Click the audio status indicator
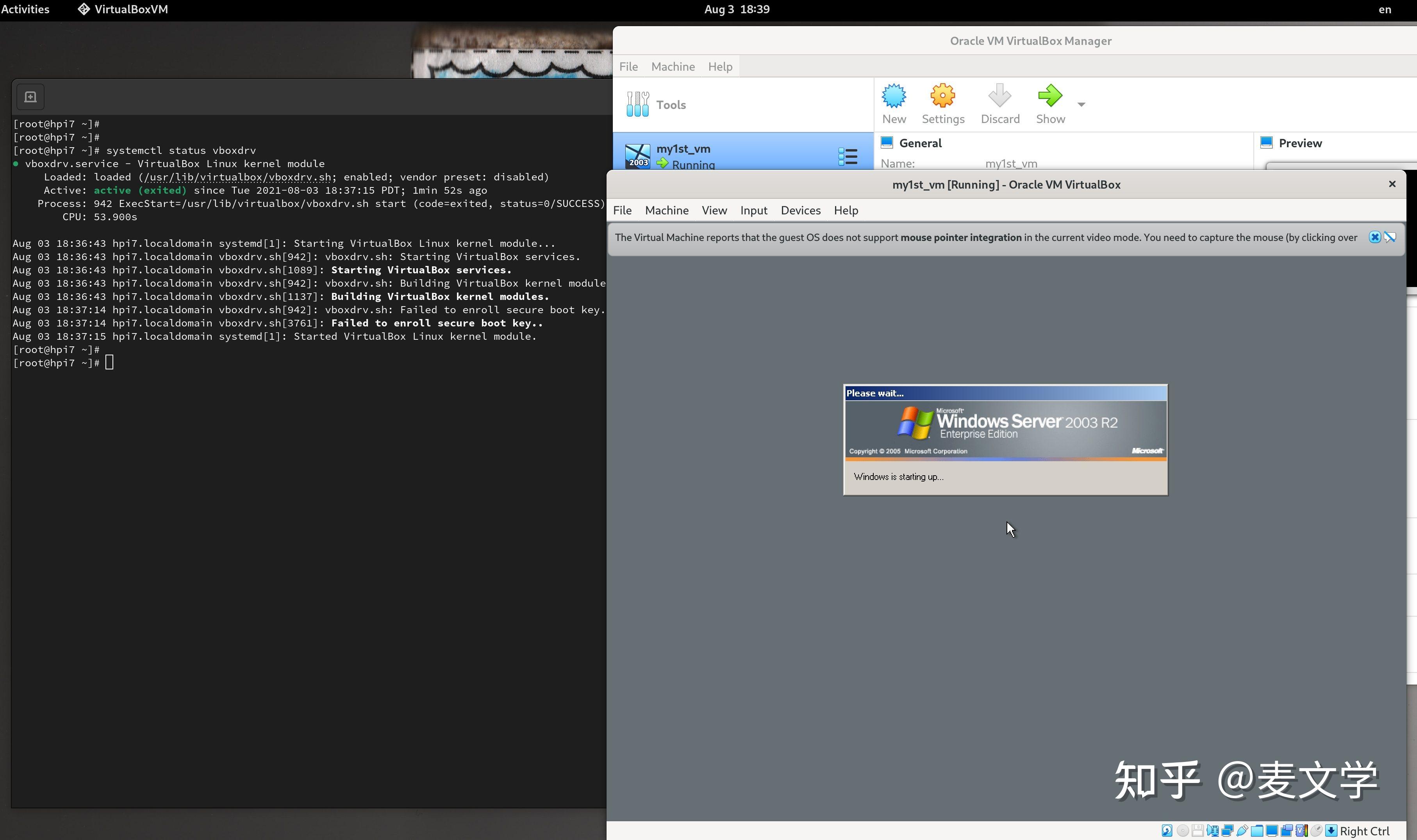The image size is (1417, 840). tap(1213, 830)
